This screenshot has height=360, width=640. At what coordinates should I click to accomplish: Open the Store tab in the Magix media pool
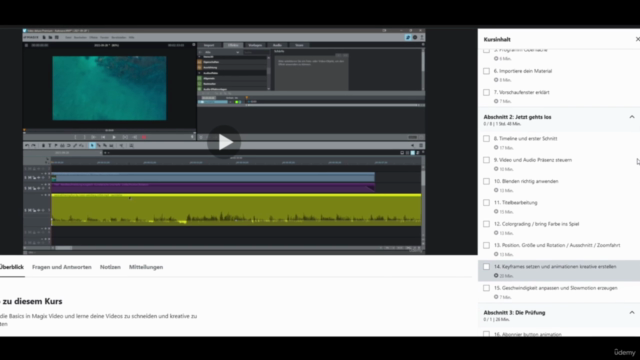coord(299,45)
